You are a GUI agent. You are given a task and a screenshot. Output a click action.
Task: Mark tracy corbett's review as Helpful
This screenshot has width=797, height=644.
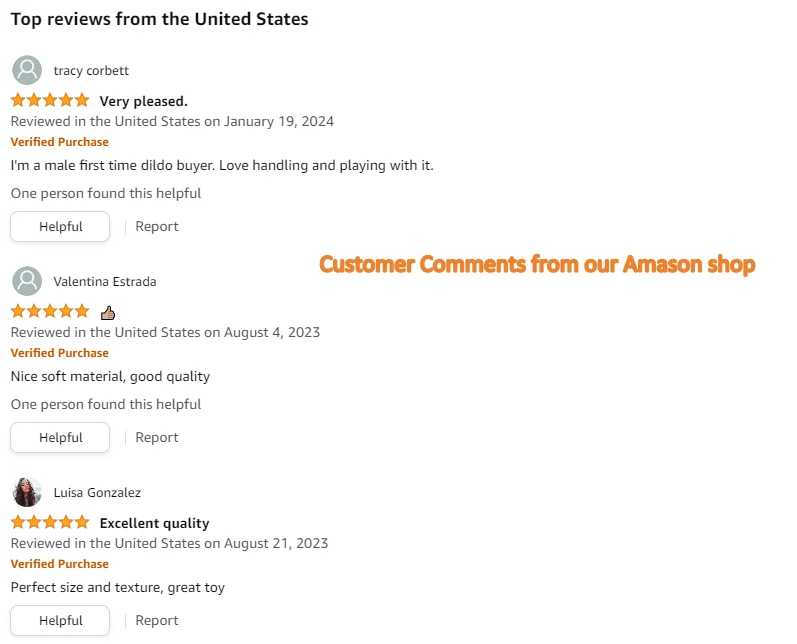60,226
